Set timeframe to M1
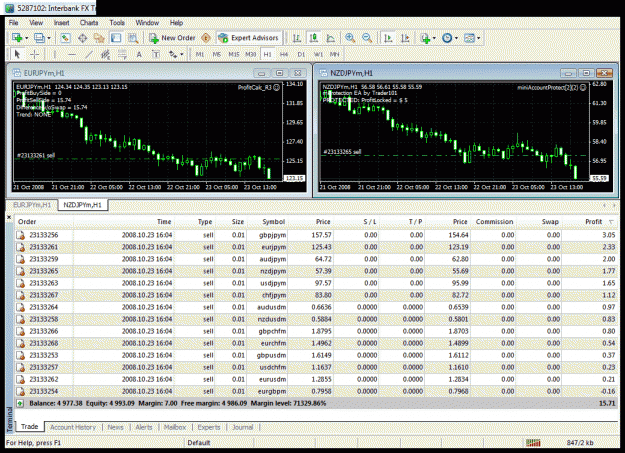Screen dimensions: 625x453 (200, 54)
